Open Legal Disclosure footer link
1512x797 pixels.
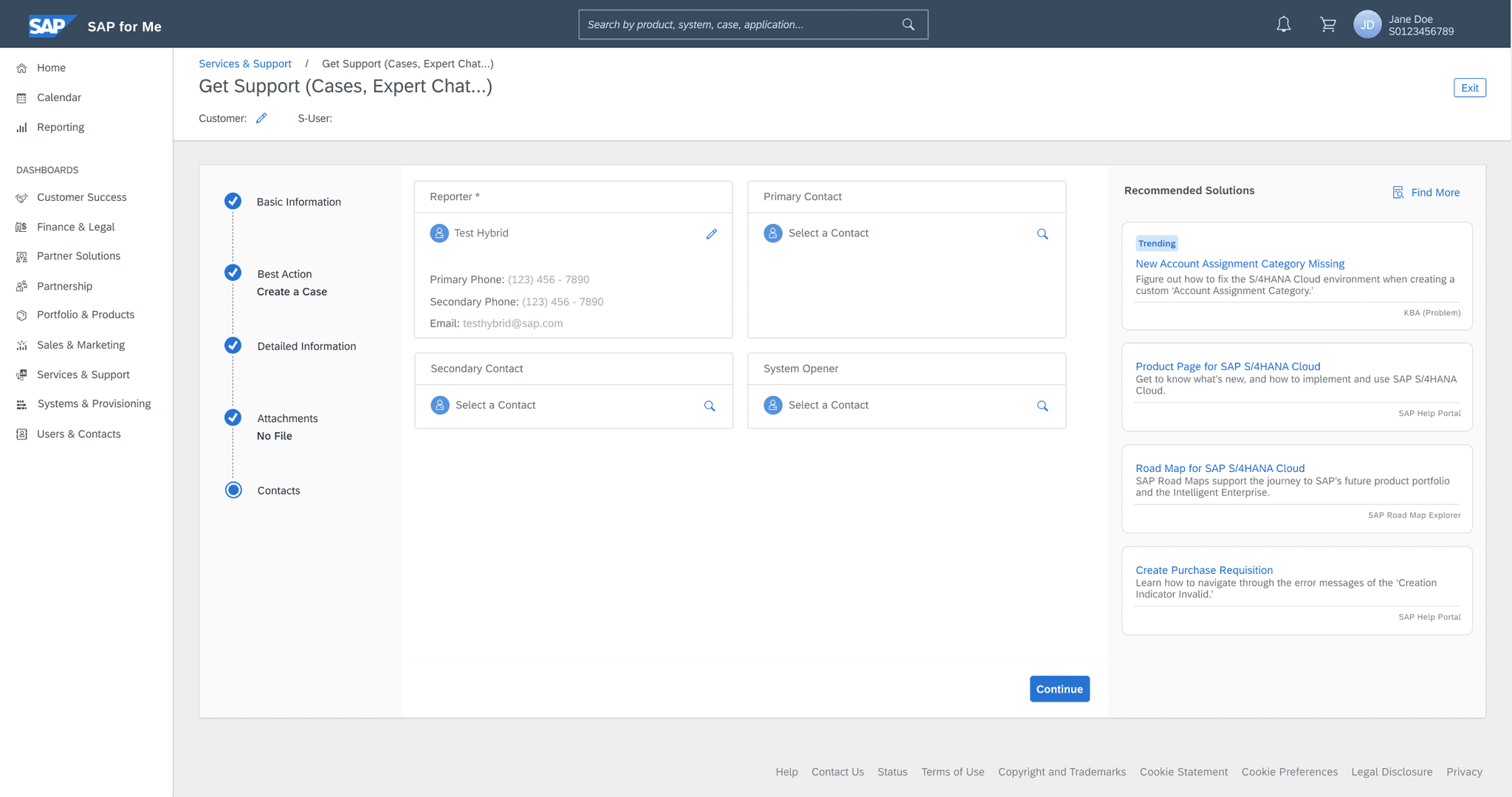(1392, 772)
